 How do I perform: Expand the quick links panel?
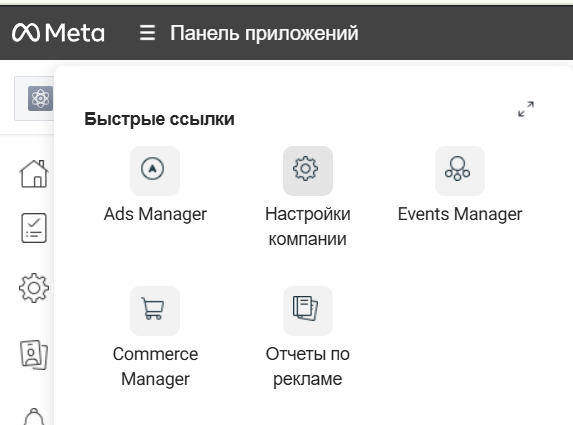point(526,109)
